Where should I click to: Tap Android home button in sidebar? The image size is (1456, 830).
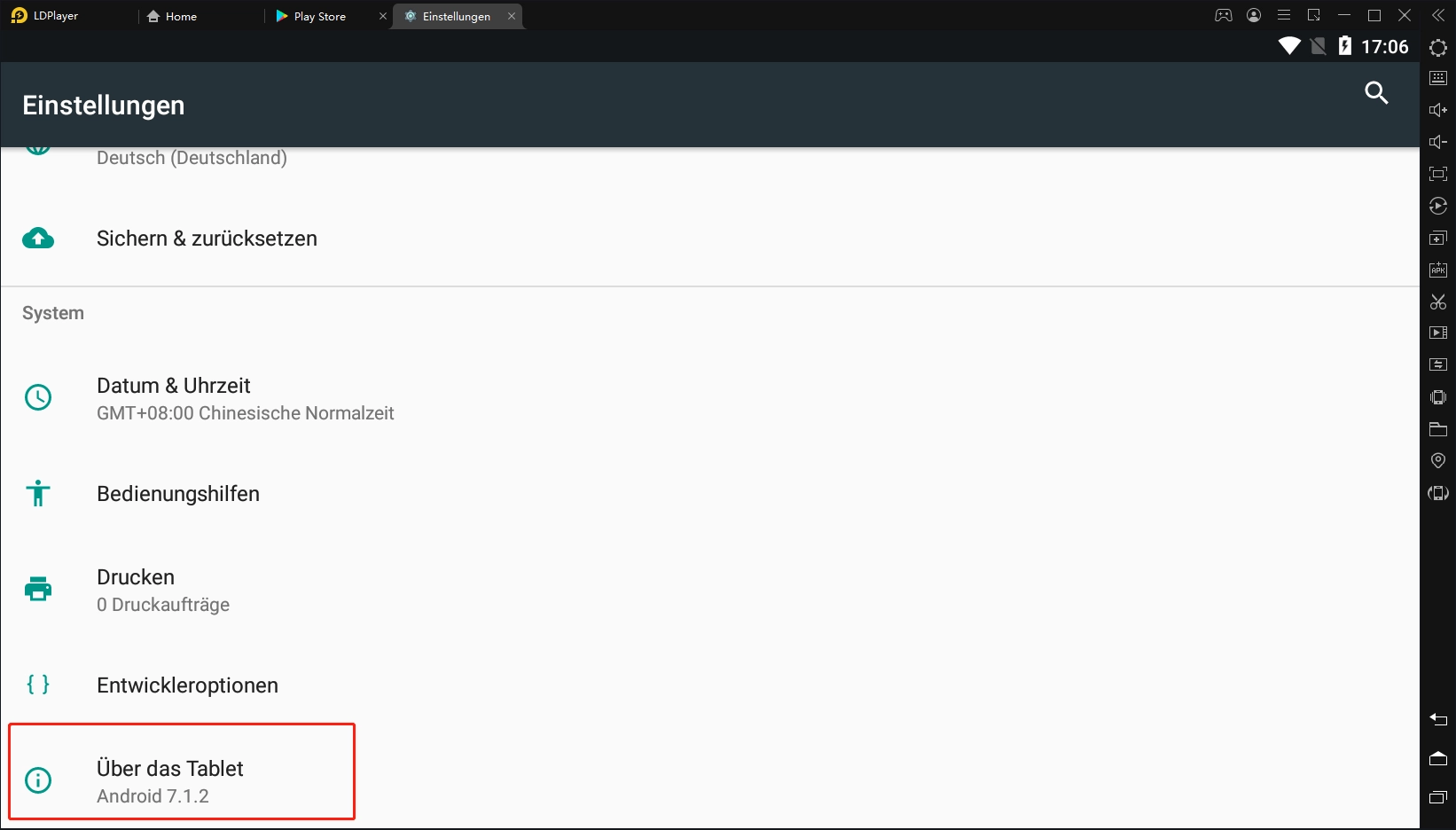click(1438, 758)
